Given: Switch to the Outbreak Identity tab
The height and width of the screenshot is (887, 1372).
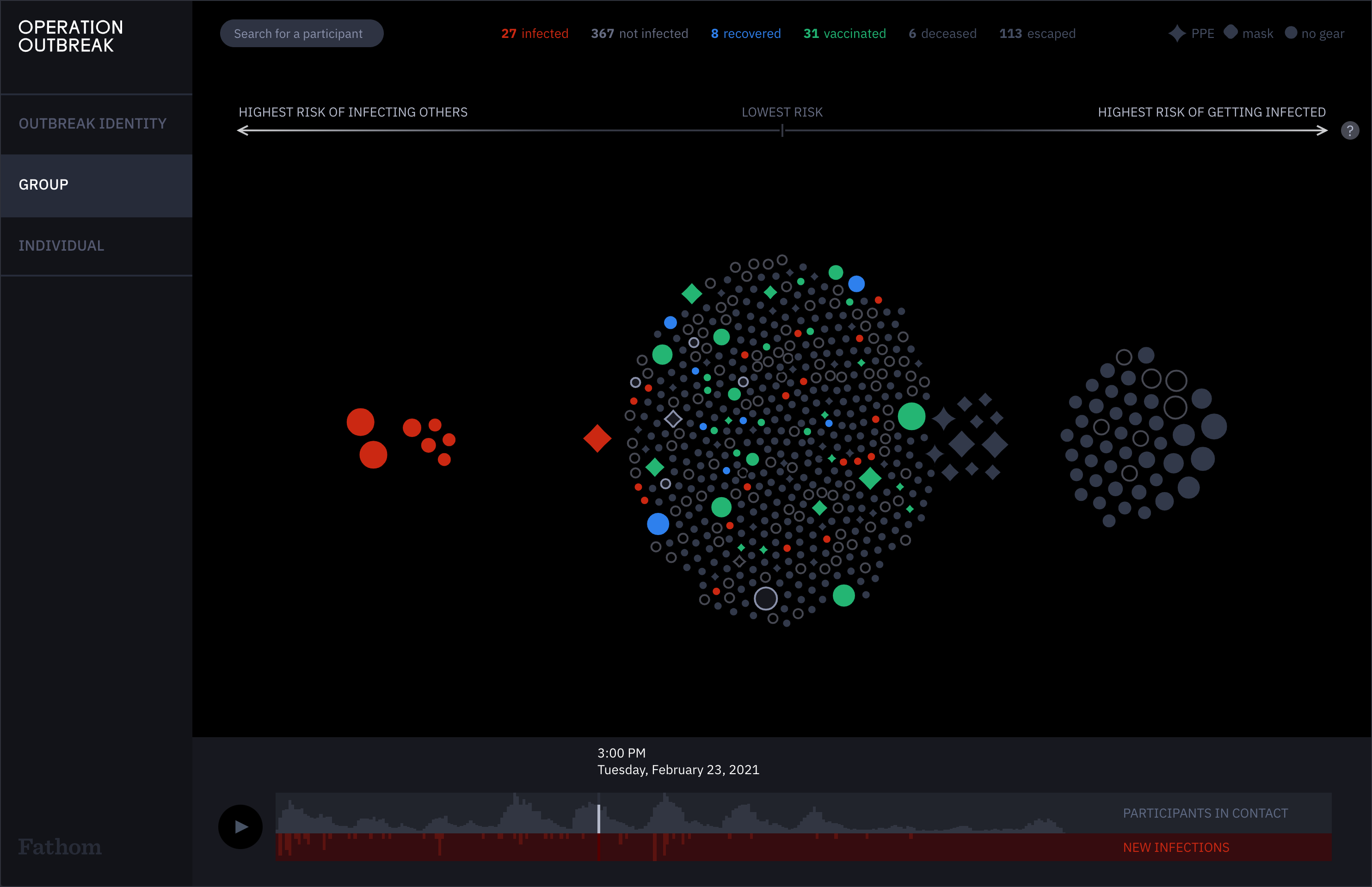Looking at the screenshot, I should [96, 123].
